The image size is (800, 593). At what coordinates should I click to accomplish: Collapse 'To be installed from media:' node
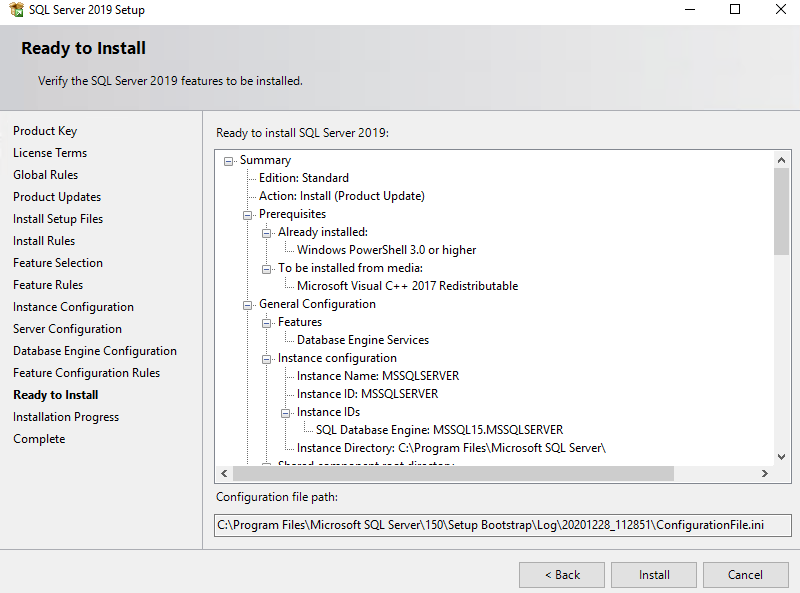click(266, 269)
